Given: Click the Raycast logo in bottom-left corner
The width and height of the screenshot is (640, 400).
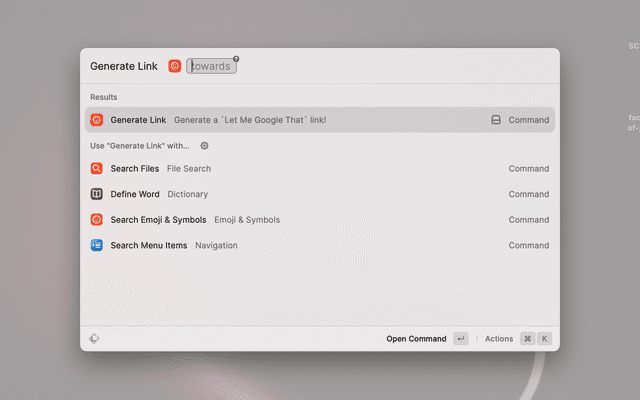Looking at the screenshot, I should pos(94,339).
